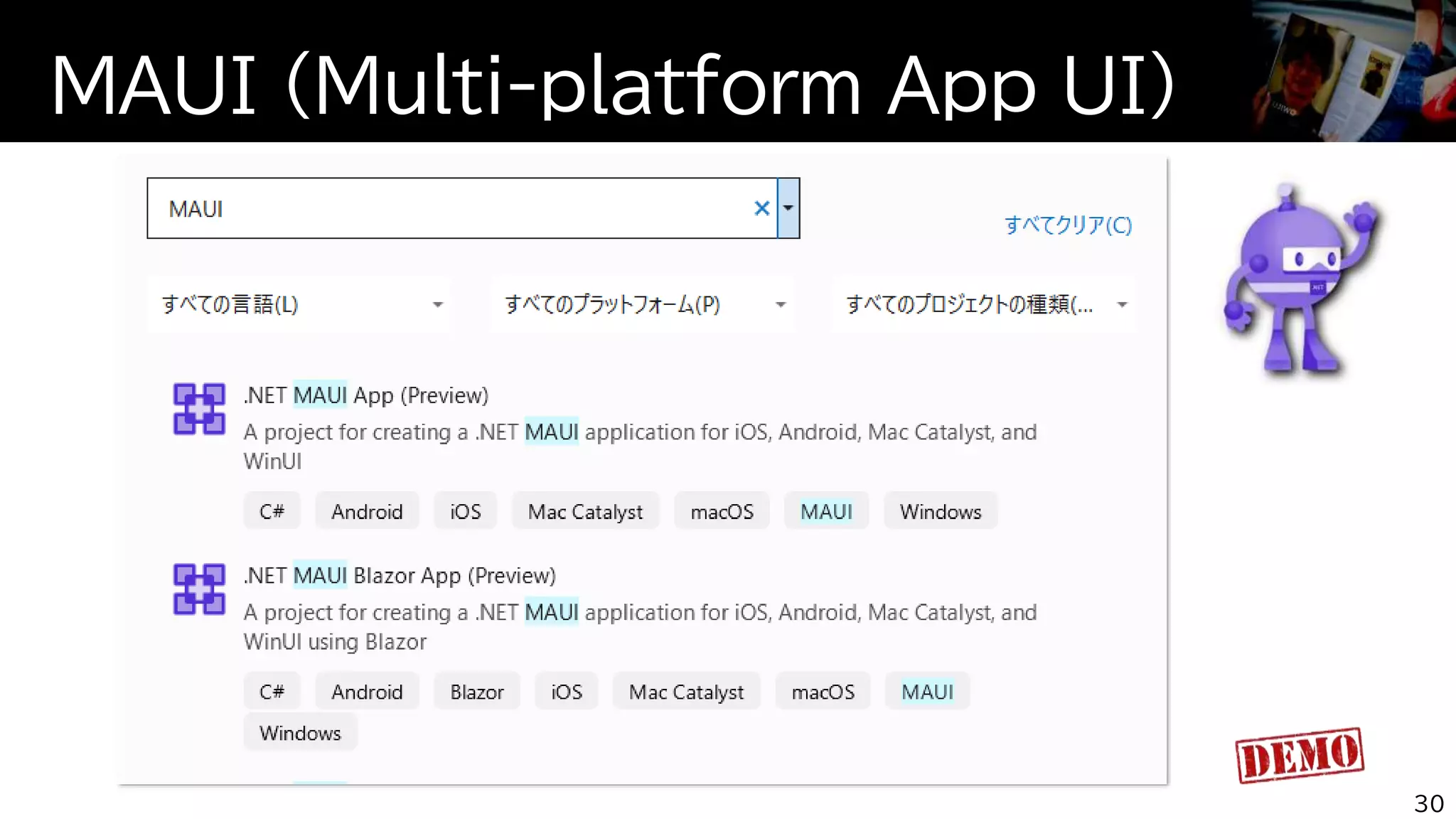Click the iOS tag under MAUI App
The width and height of the screenshot is (1456, 819).
pos(466,511)
